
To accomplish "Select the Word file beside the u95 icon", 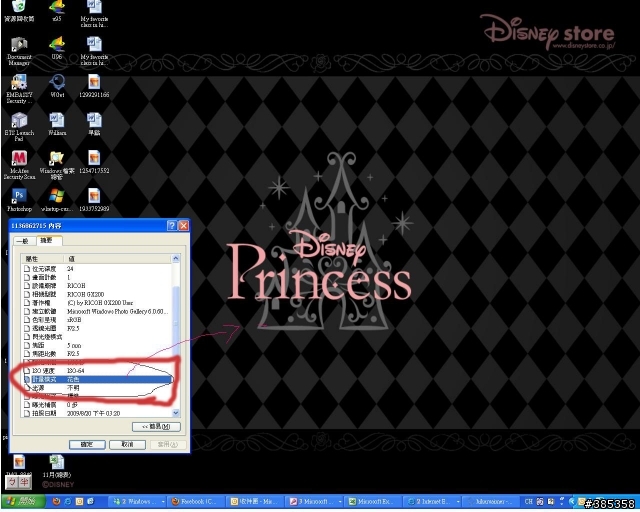I will click(94, 13).
